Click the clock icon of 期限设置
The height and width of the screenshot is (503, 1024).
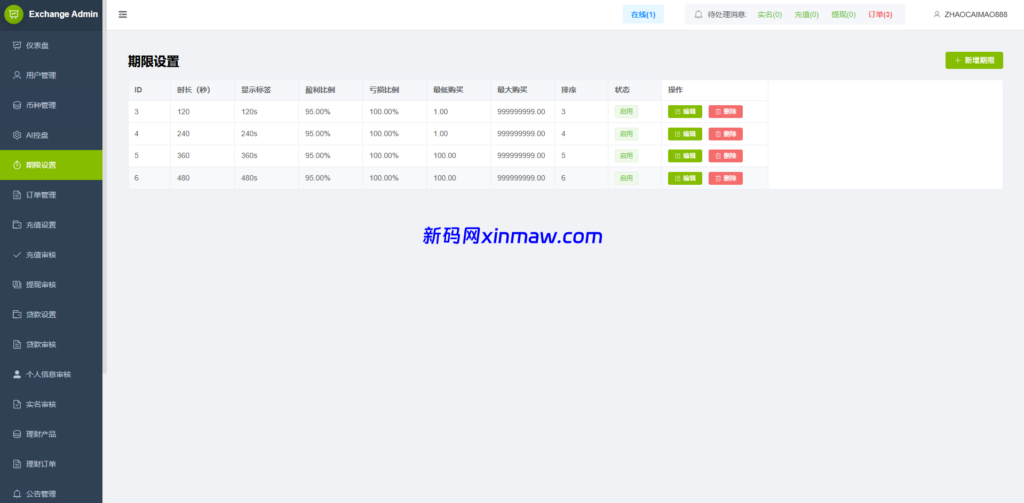click(17, 165)
